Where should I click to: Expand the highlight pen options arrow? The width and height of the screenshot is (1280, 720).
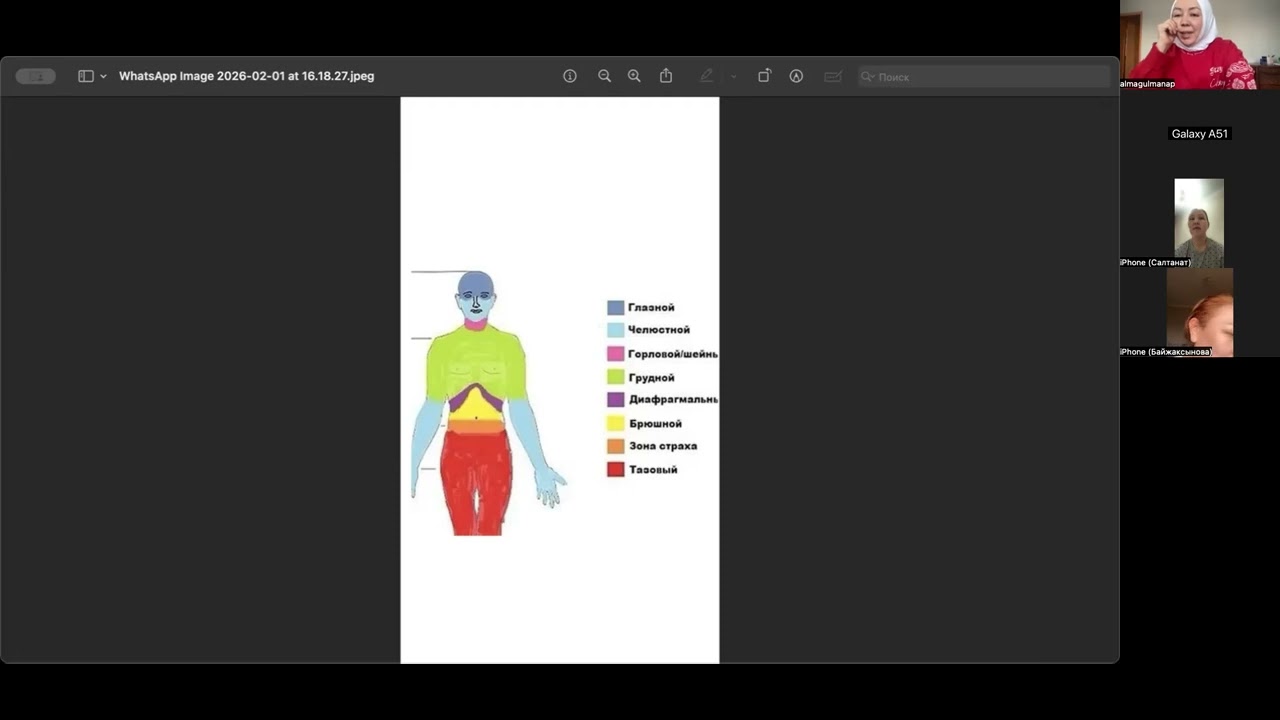[x=733, y=76]
